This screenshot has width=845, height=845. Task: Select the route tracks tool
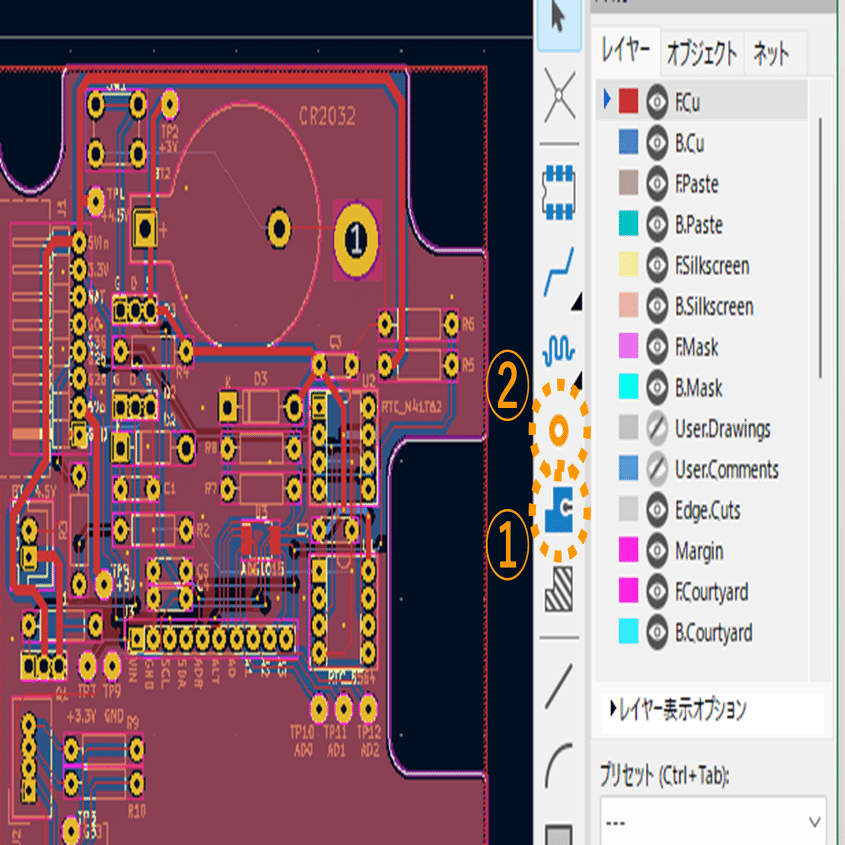558,272
